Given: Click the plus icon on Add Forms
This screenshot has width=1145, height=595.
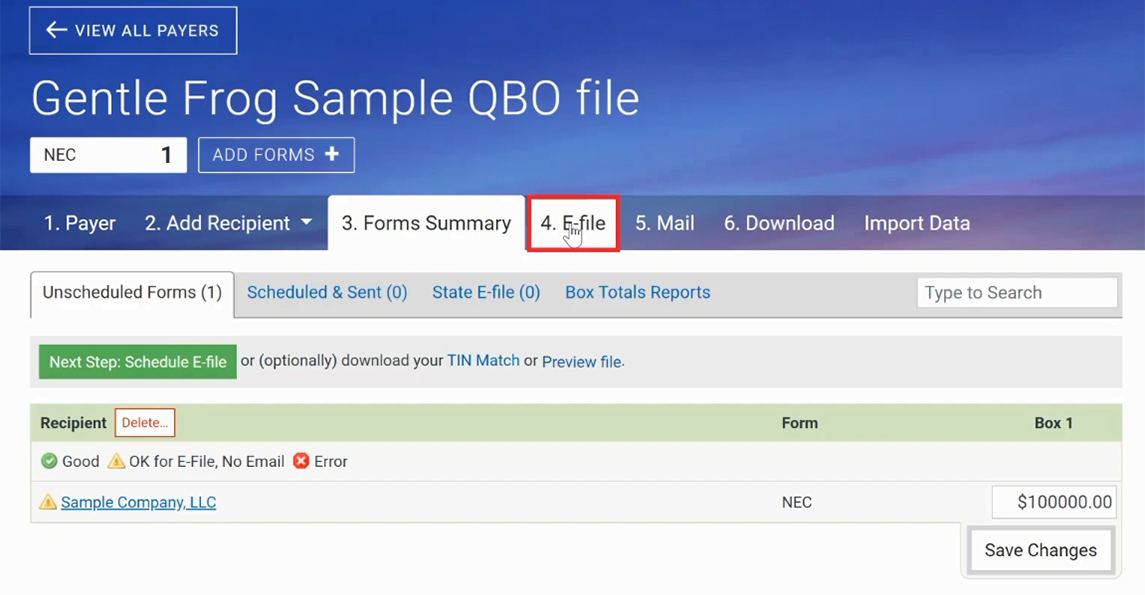Looking at the screenshot, I should pyautogui.click(x=332, y=154).
